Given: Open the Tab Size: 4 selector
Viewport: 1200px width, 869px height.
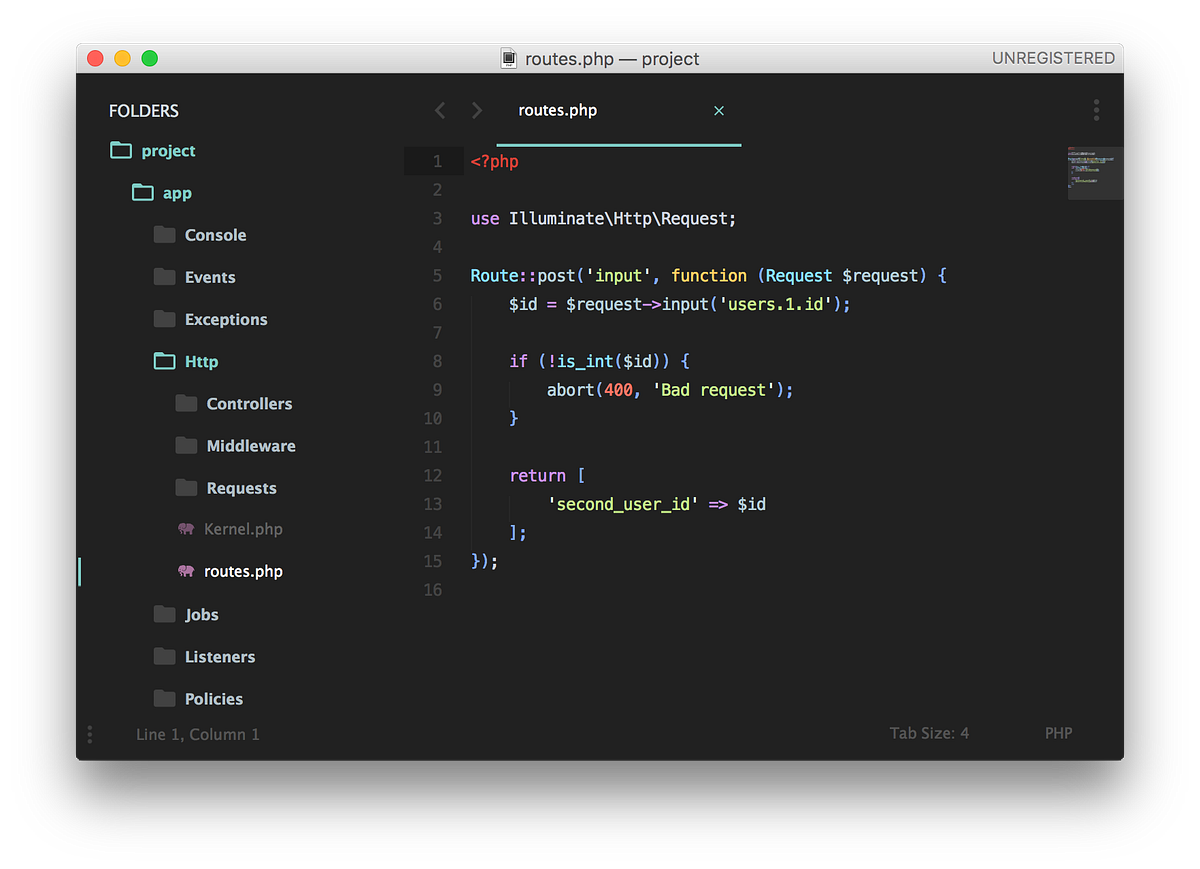Looking at the screenshot, I should click(929, 733).
